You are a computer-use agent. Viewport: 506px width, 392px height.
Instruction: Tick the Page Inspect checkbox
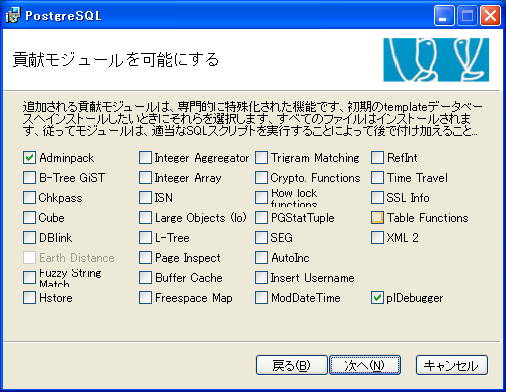pyautogui.click(x=145, y=258)
